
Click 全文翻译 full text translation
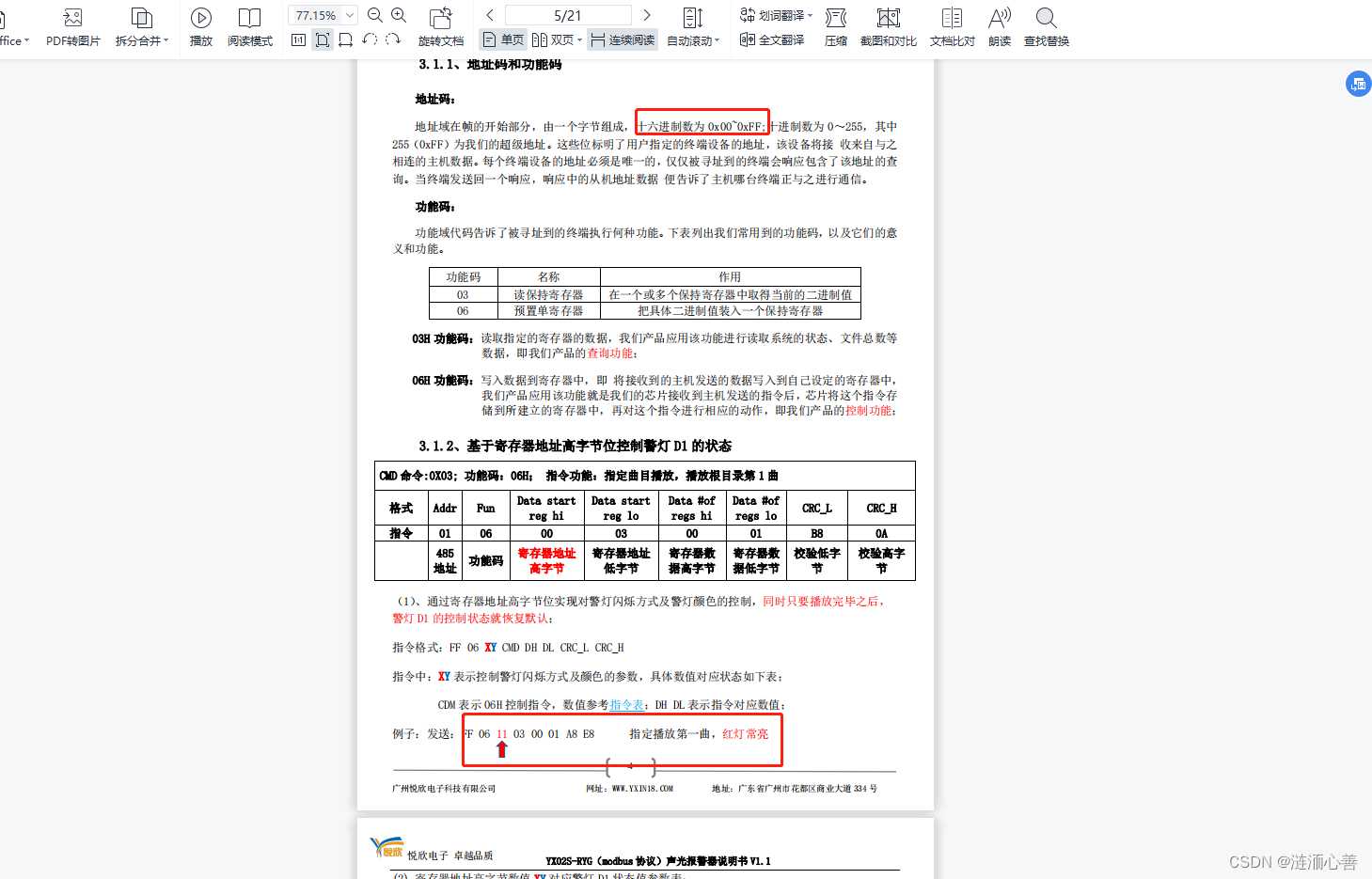pos(772,39)
